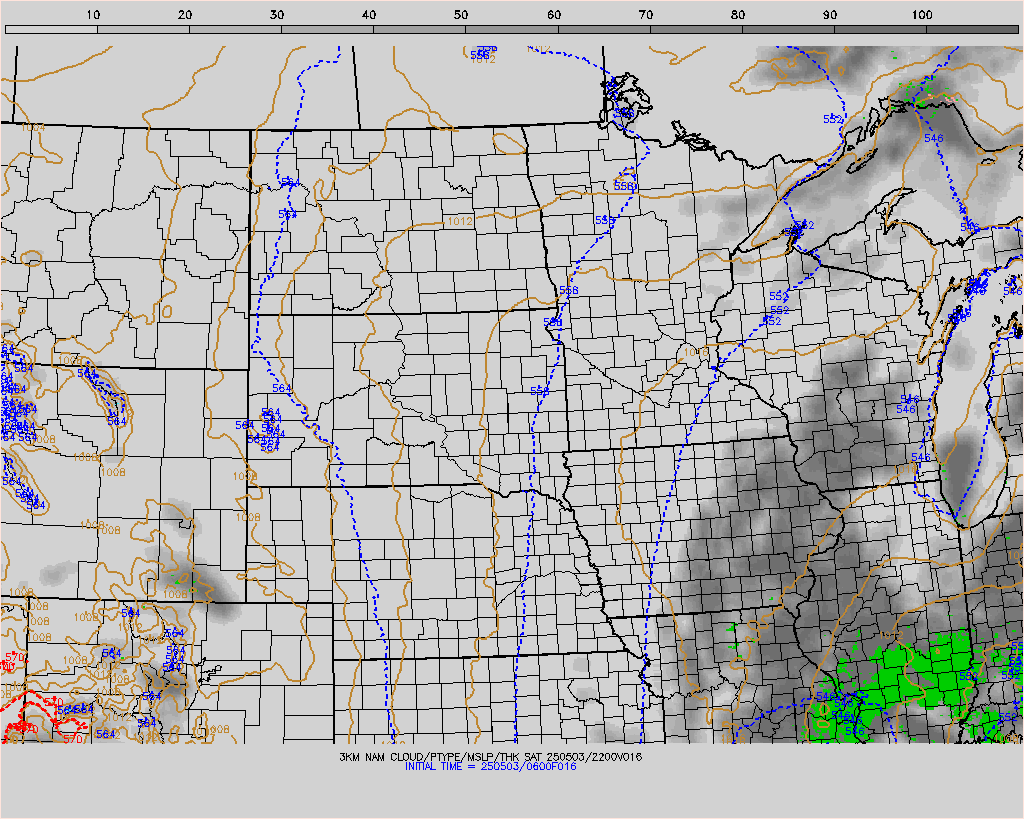Screen dimensions: 1024x819
Task: Pick the gray segment between 50 and 60
Action: pos(512,29)
